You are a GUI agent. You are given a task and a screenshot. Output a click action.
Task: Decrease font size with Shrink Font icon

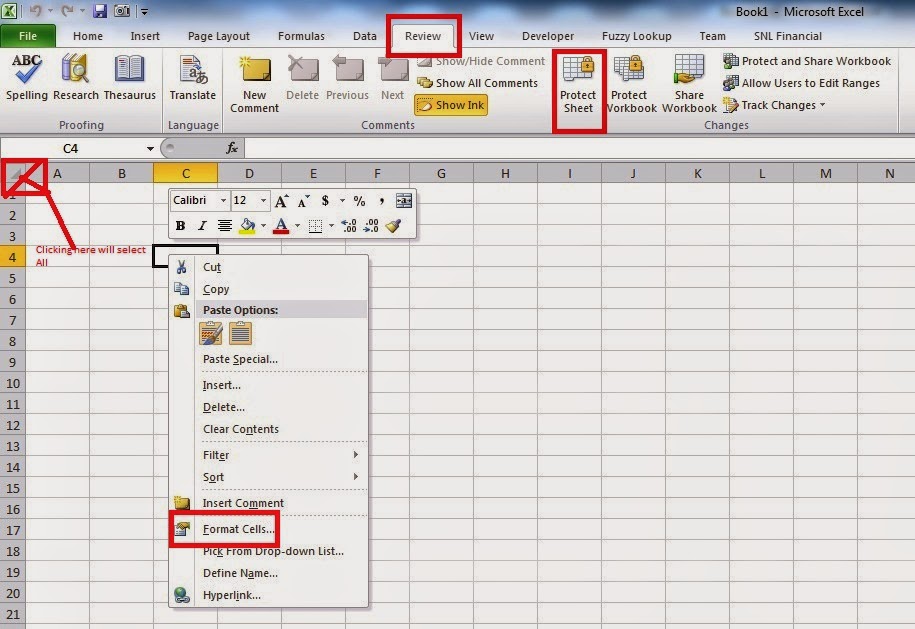pos(303,201)
